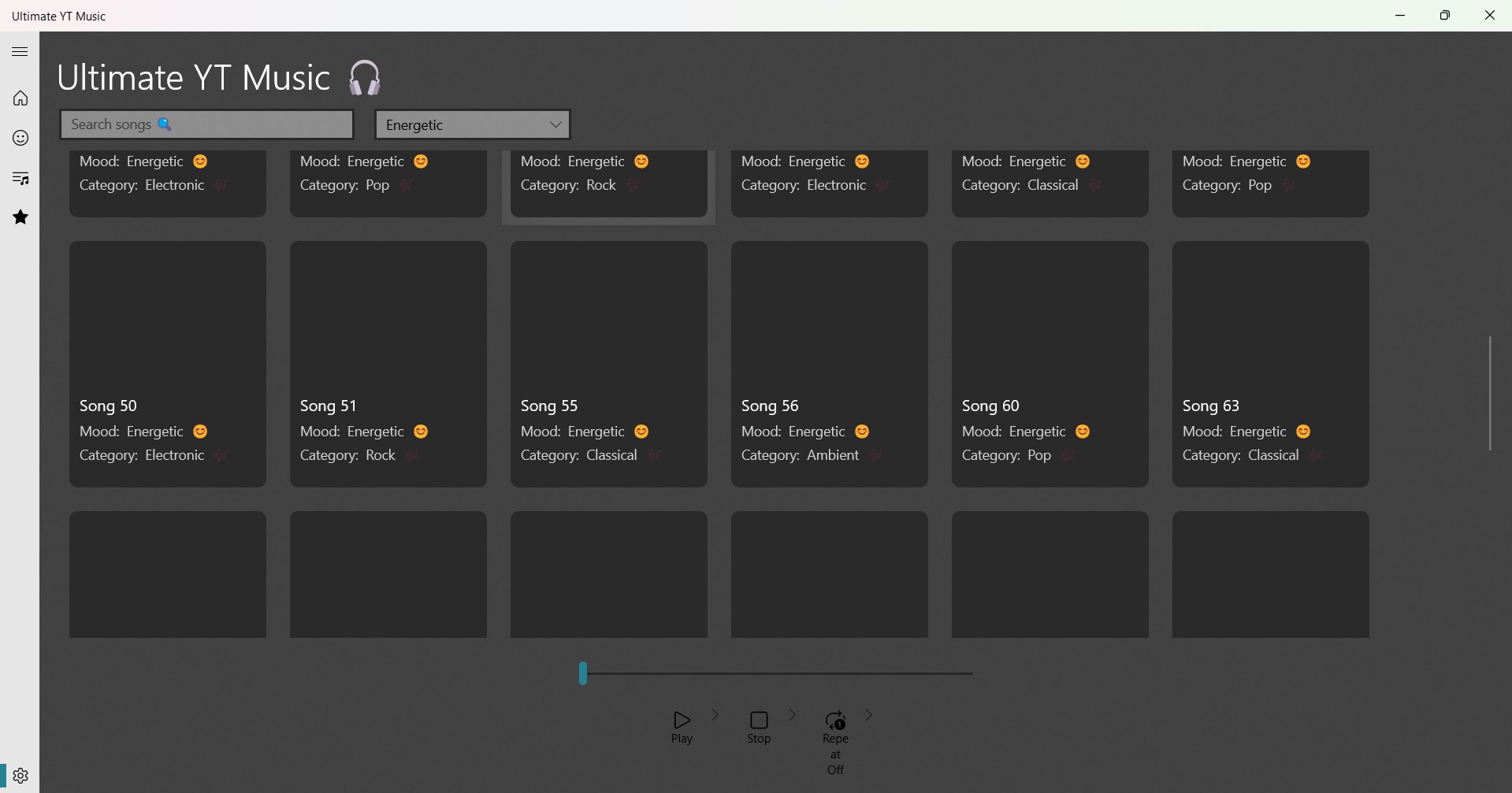Select the Song 55 card
The height and width of the screenshot is (793, 1512).
click(609, 364)
